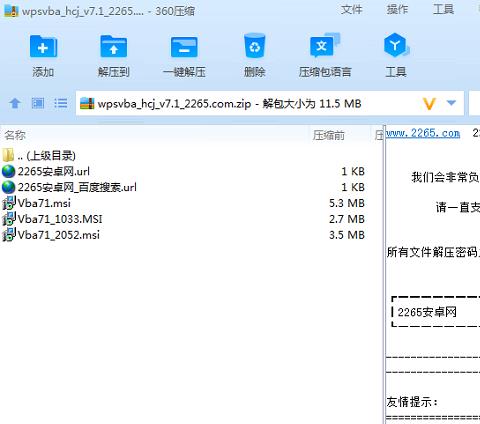Screen dimensions: 480x424
Task: Click the 3.5 MB size value
Action: coord(347,235)
